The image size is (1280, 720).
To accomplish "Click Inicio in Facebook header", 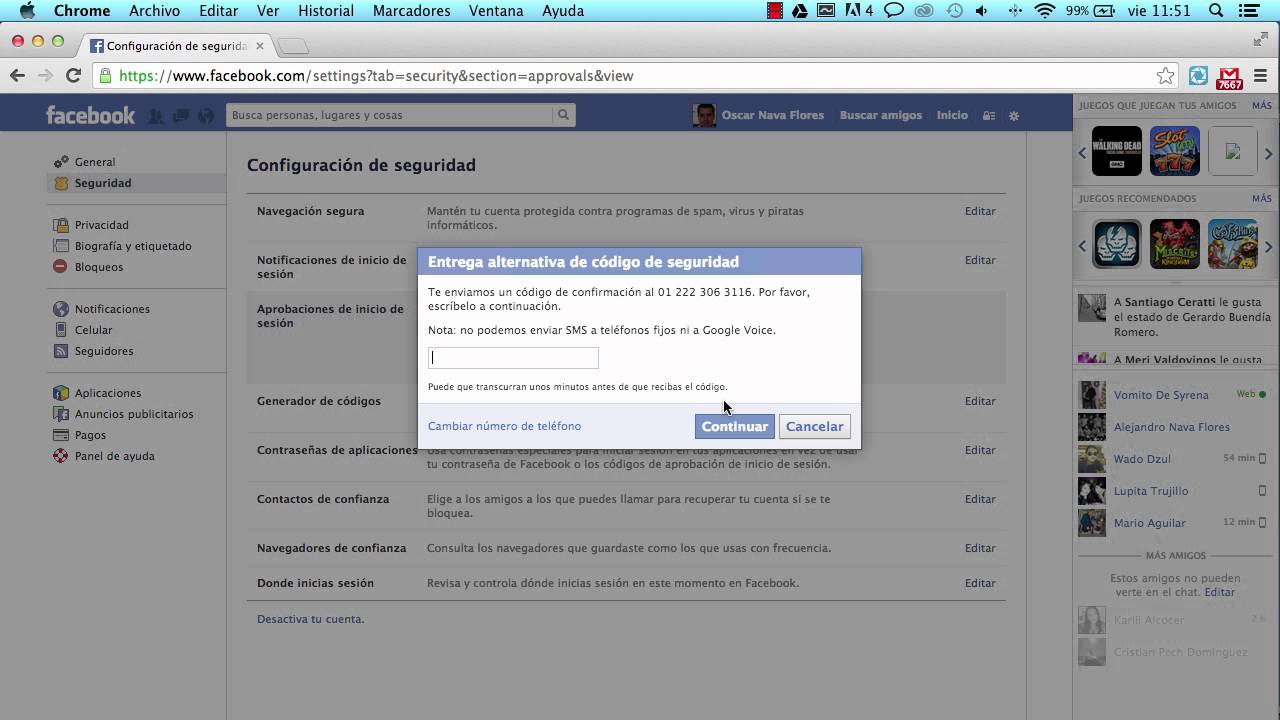I will 952,115.
